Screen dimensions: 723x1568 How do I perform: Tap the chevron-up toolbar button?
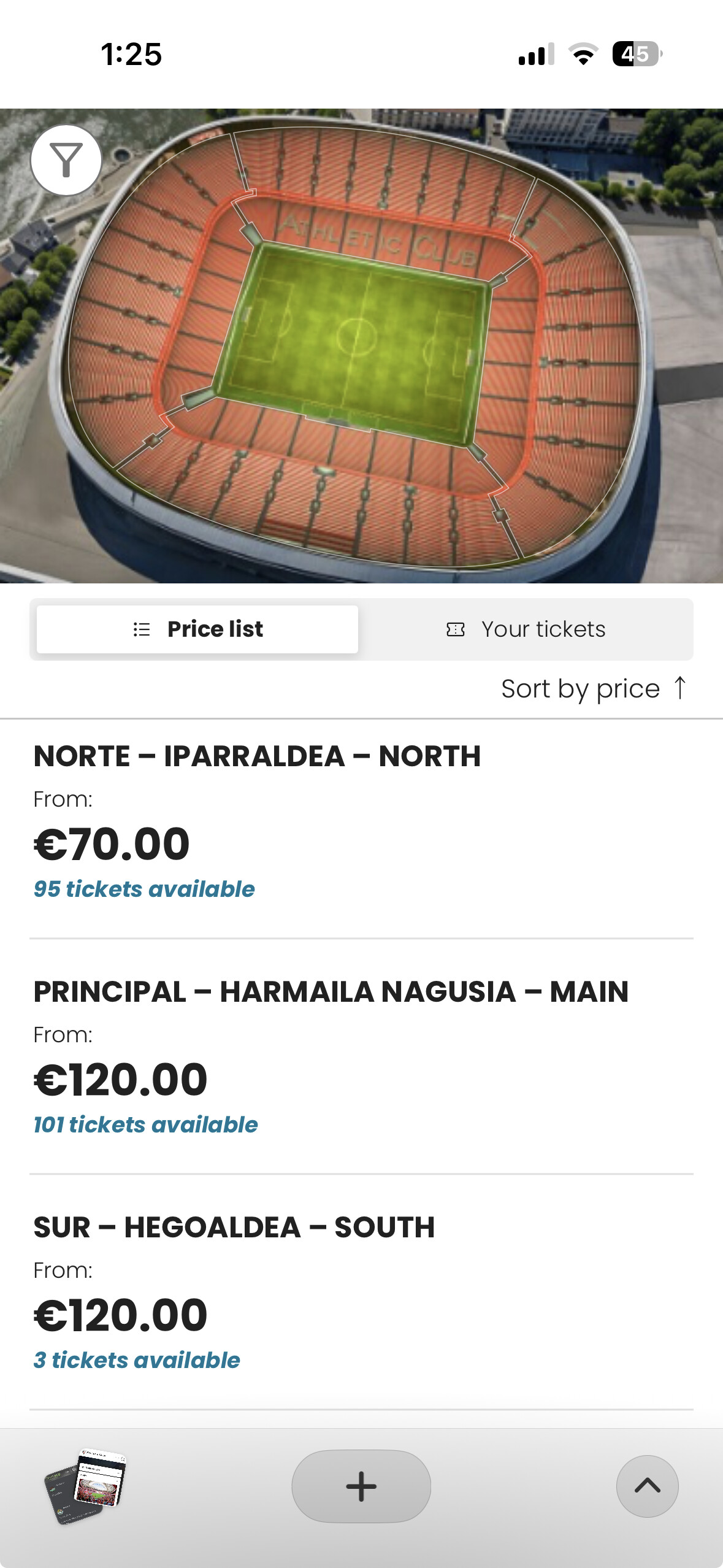(647, 1486)
